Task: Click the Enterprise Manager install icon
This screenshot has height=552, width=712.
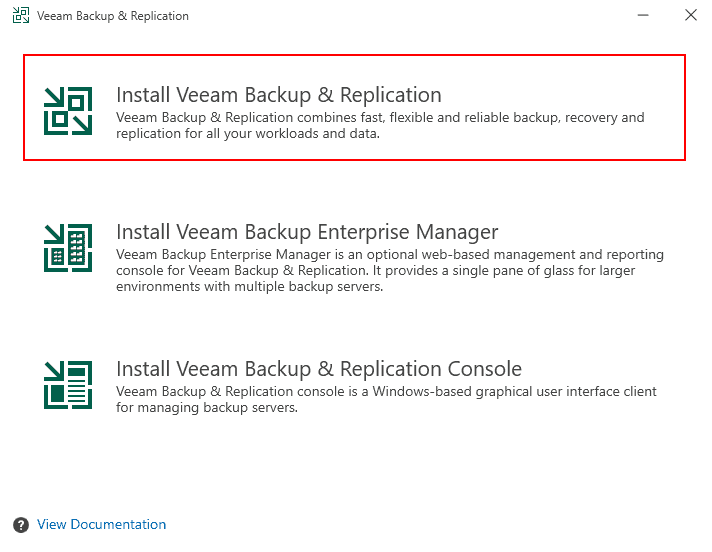Action: click(68, 247)
